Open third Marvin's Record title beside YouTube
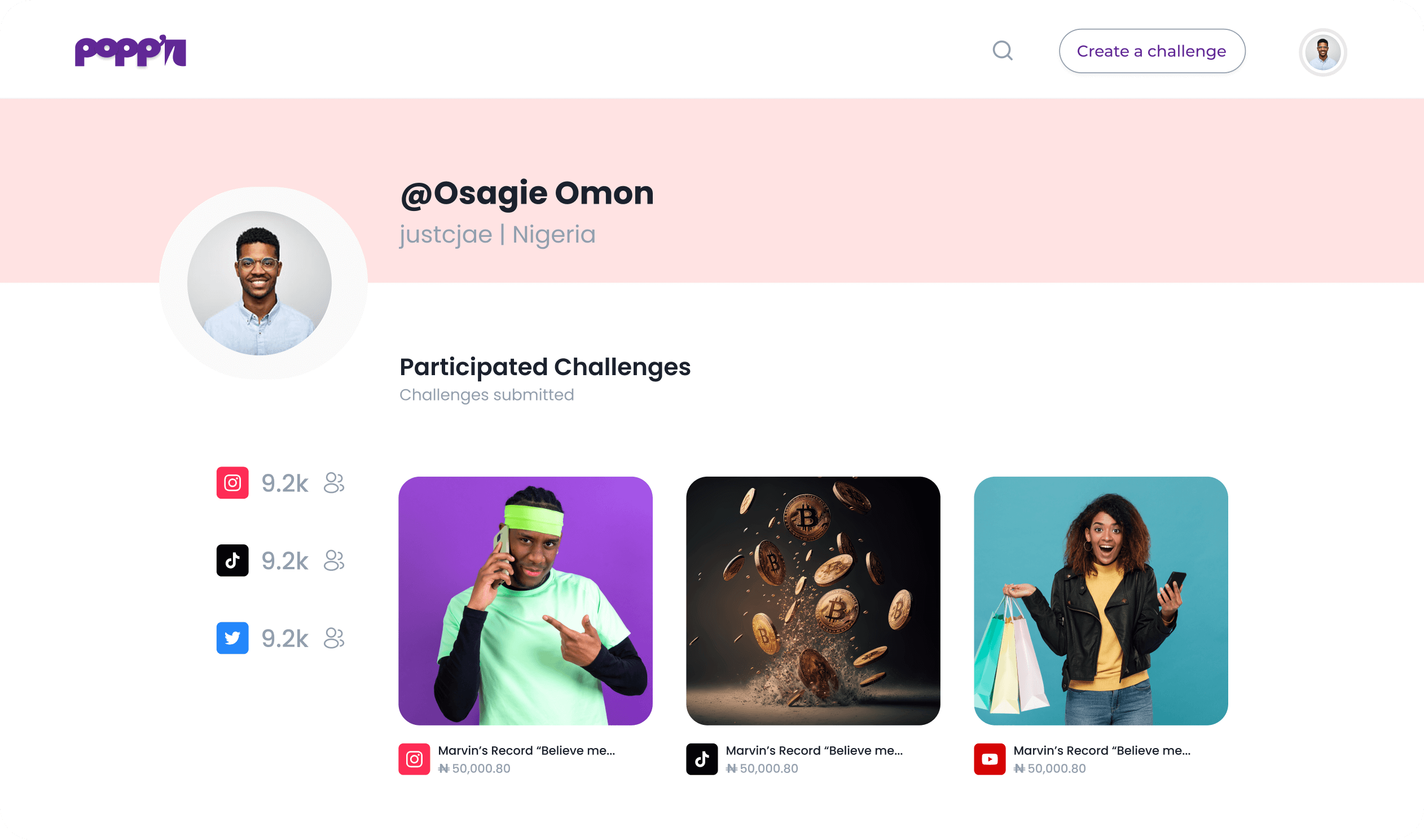 click(x=1102, y=750)
